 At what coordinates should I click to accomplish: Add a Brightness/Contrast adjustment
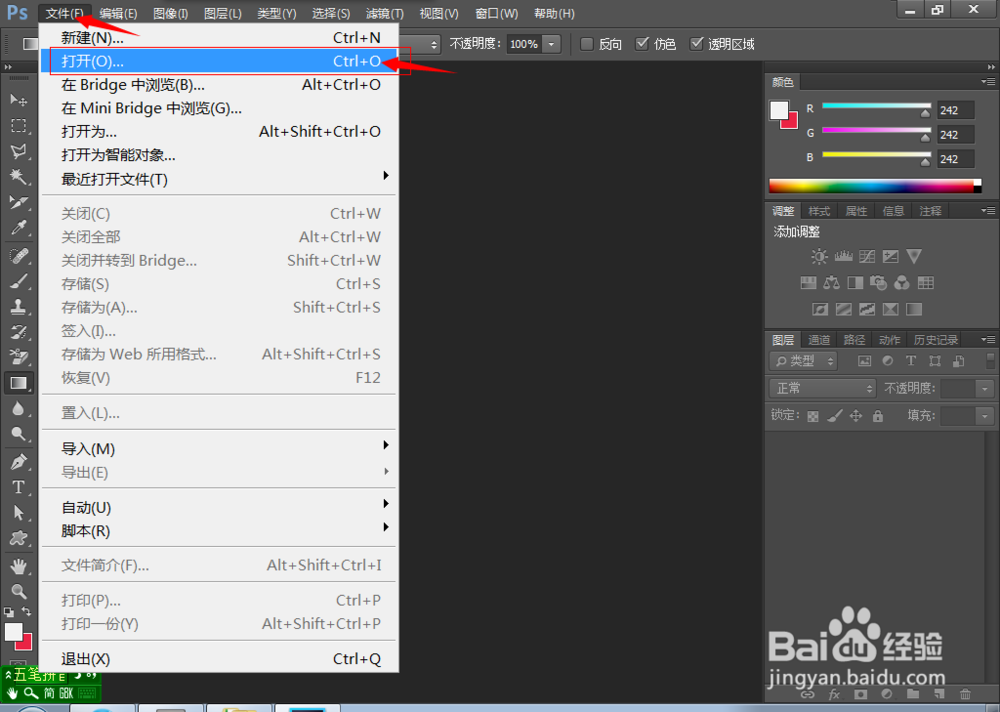click(819, 256)
